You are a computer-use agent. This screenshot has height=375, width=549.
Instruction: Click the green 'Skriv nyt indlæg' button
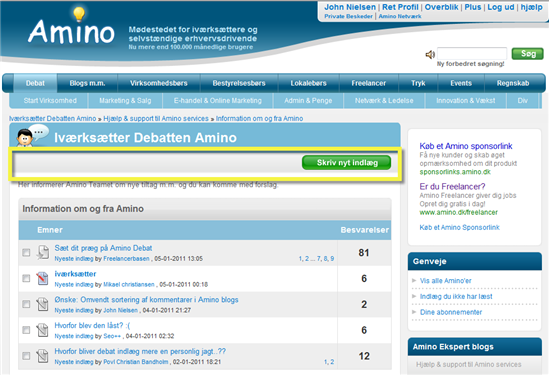pos(347,162)
